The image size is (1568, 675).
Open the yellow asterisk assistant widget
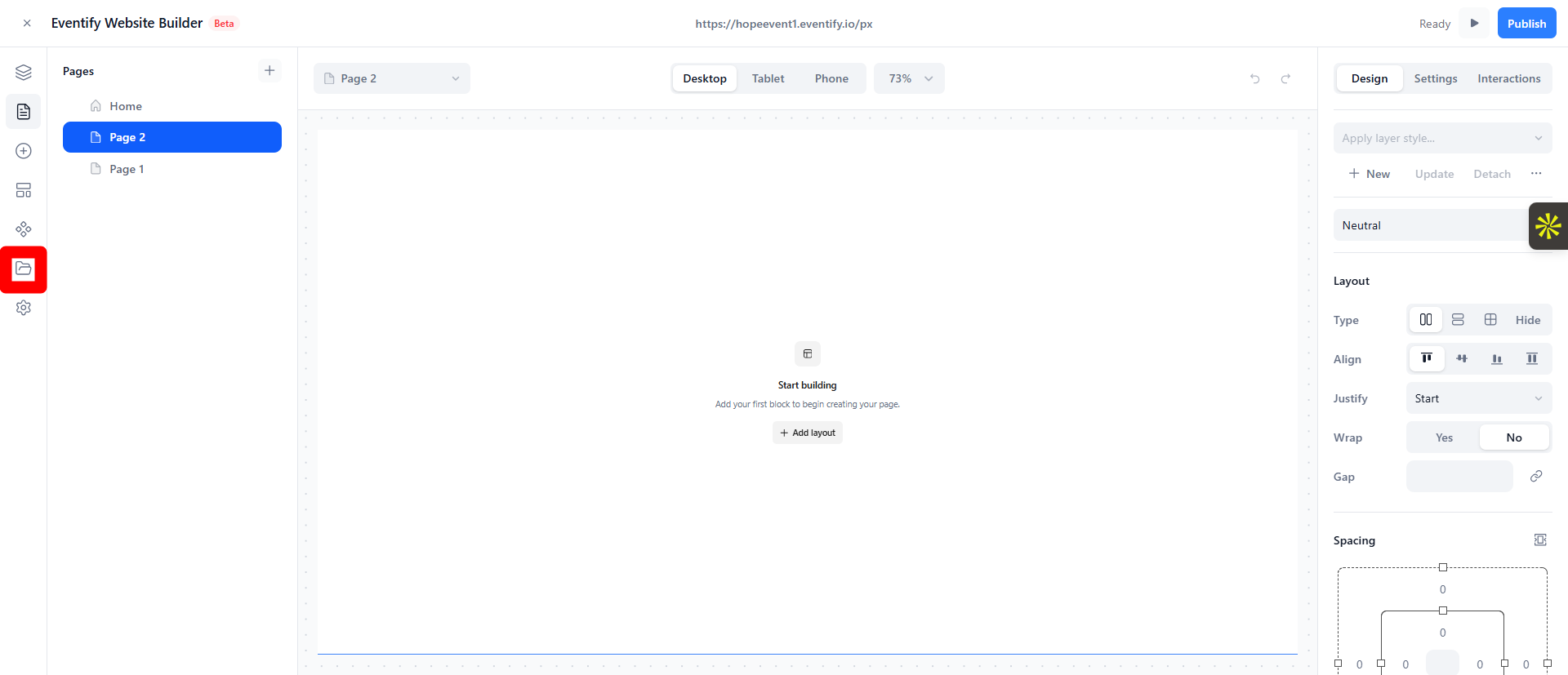1548,226
